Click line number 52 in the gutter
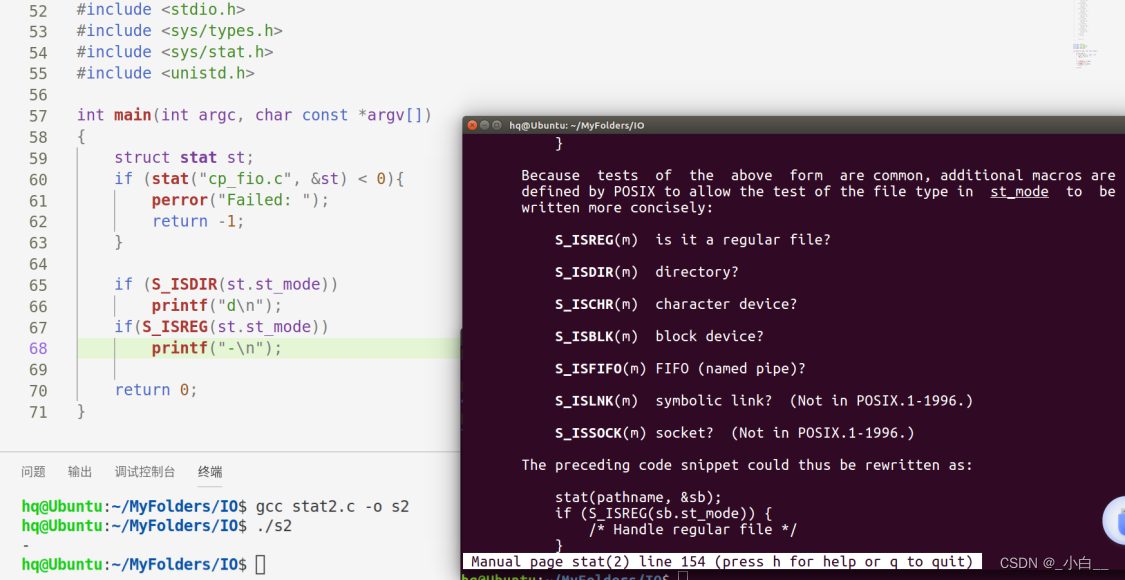Screen dimensions: 1125x580 (x=38, y=11)
